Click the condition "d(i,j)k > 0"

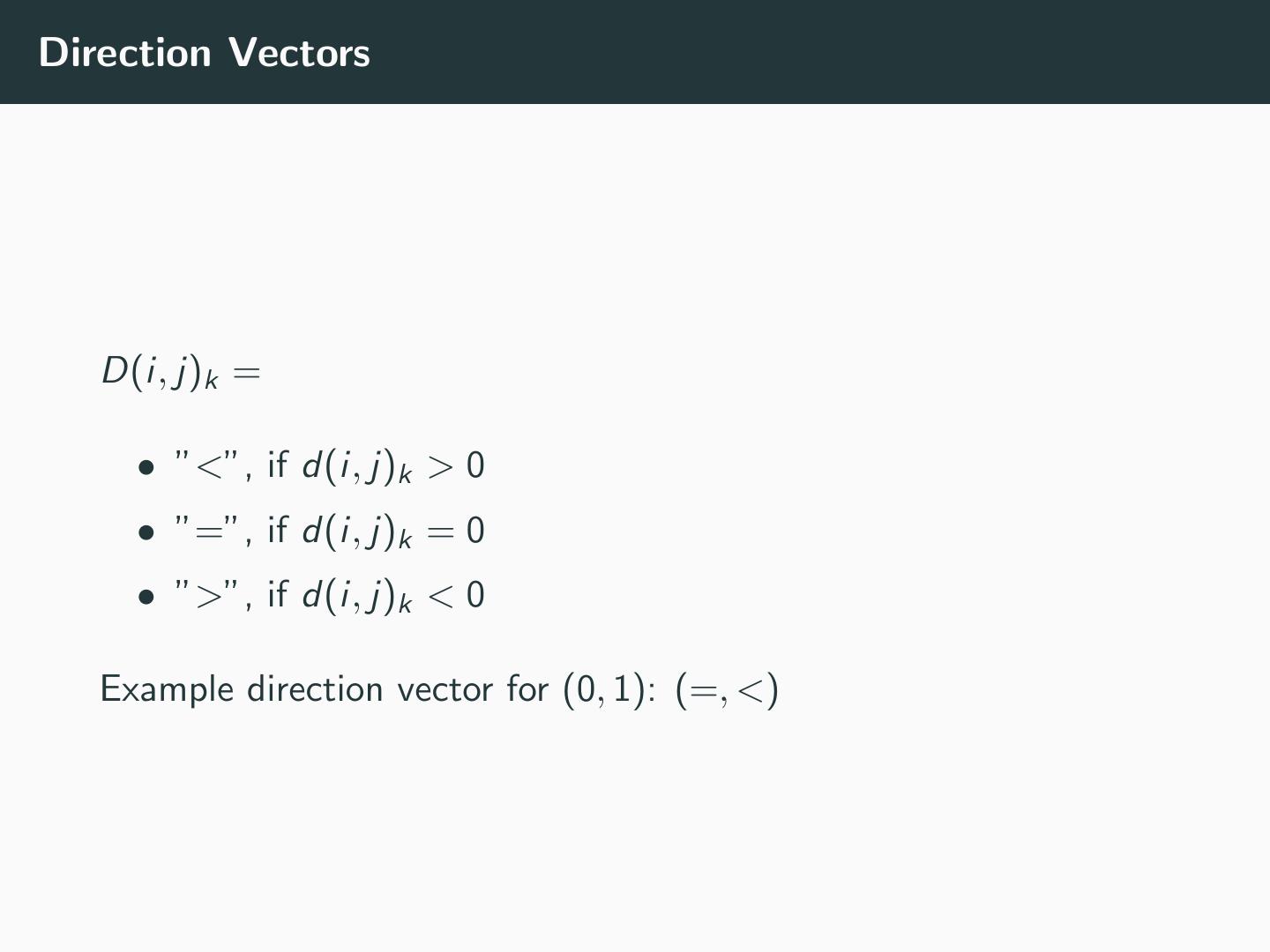point(393,466)
